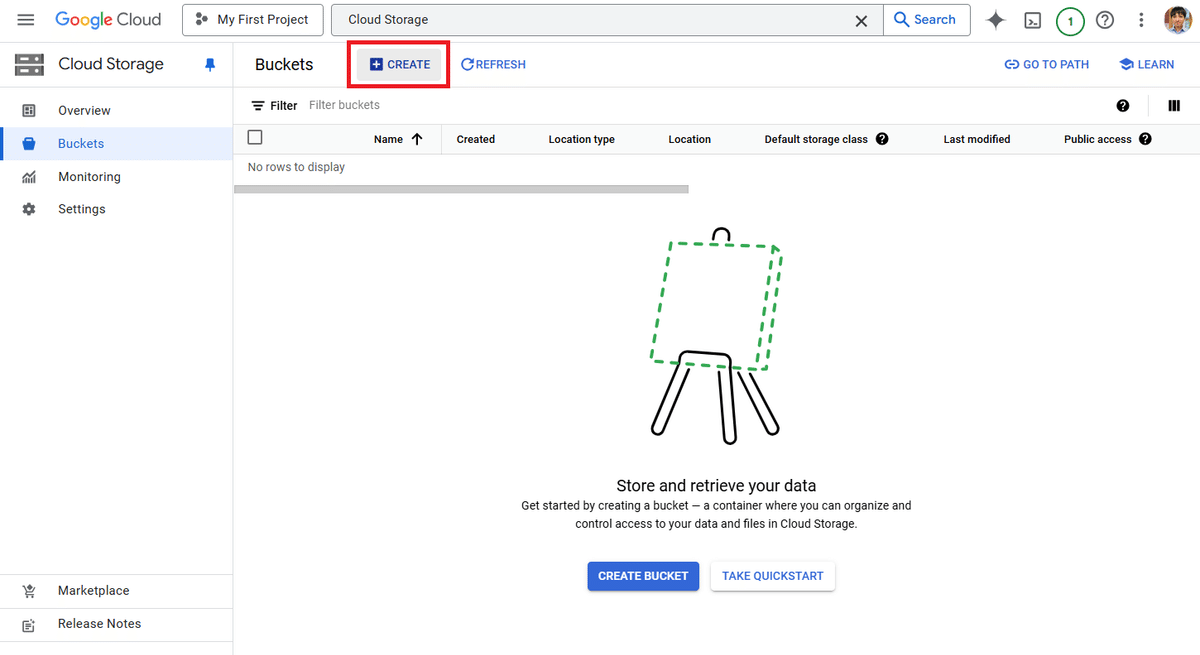This screenshot has height=655, width=1200.
Task: Open column display options icon
Action: [x=1174, y=106]
